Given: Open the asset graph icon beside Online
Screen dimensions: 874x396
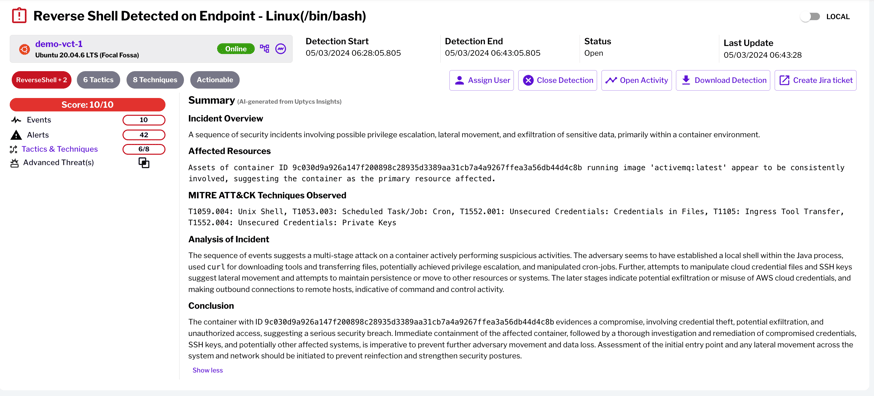Looking at the screenshot, I should 265,49.
